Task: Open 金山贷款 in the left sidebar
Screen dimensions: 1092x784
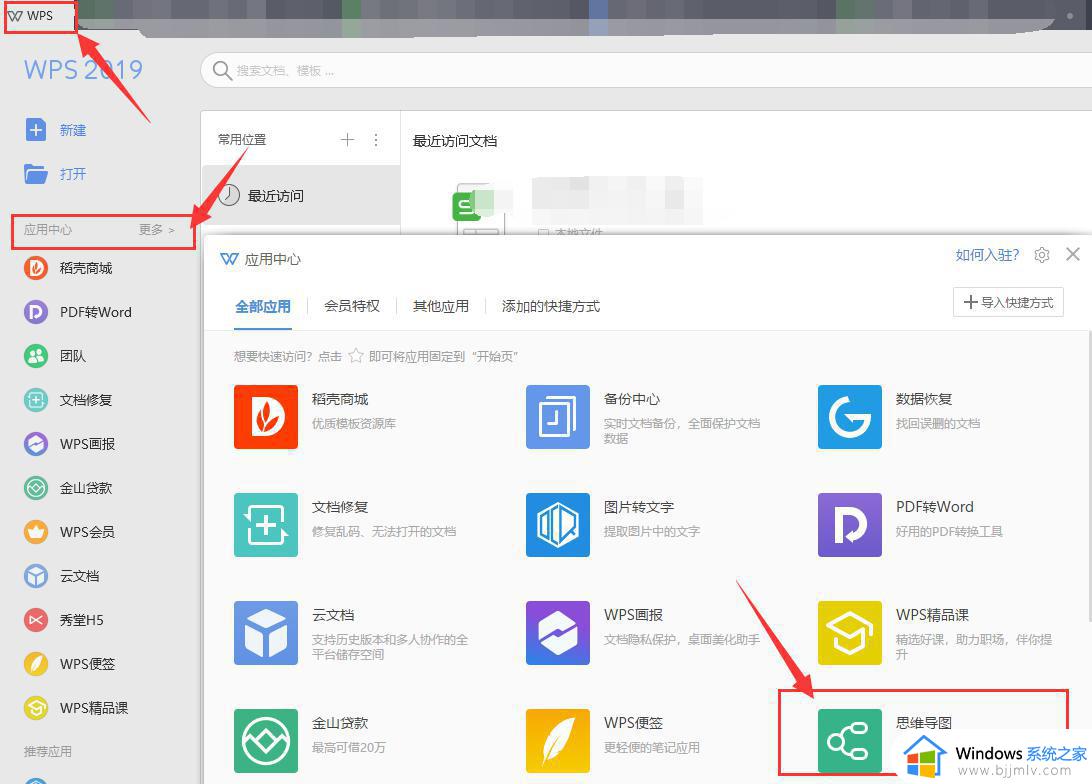Action: pyautogui.click(x=68, y=488)
